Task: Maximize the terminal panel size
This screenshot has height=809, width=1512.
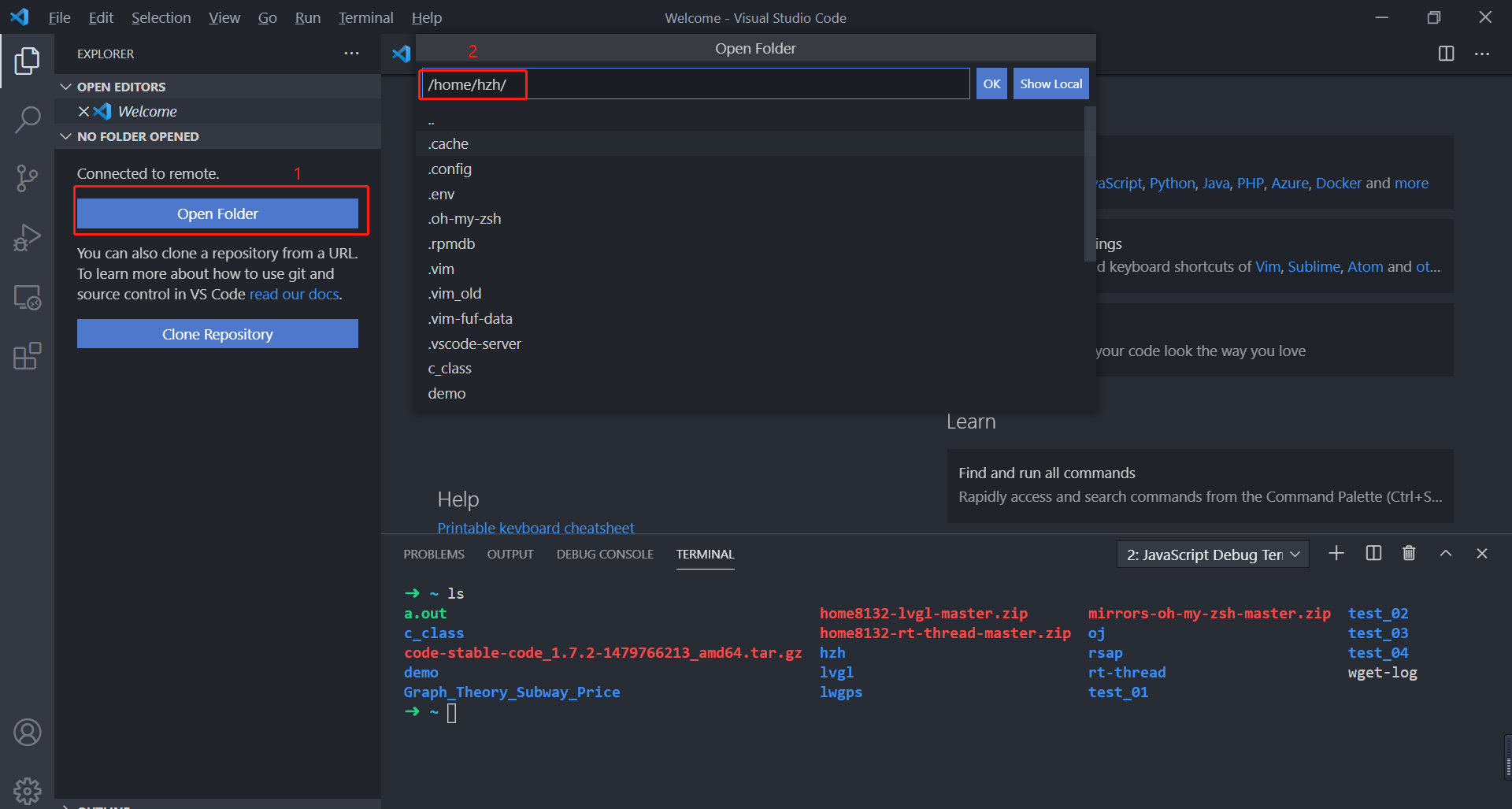Action: click(x=1446, y=554)
